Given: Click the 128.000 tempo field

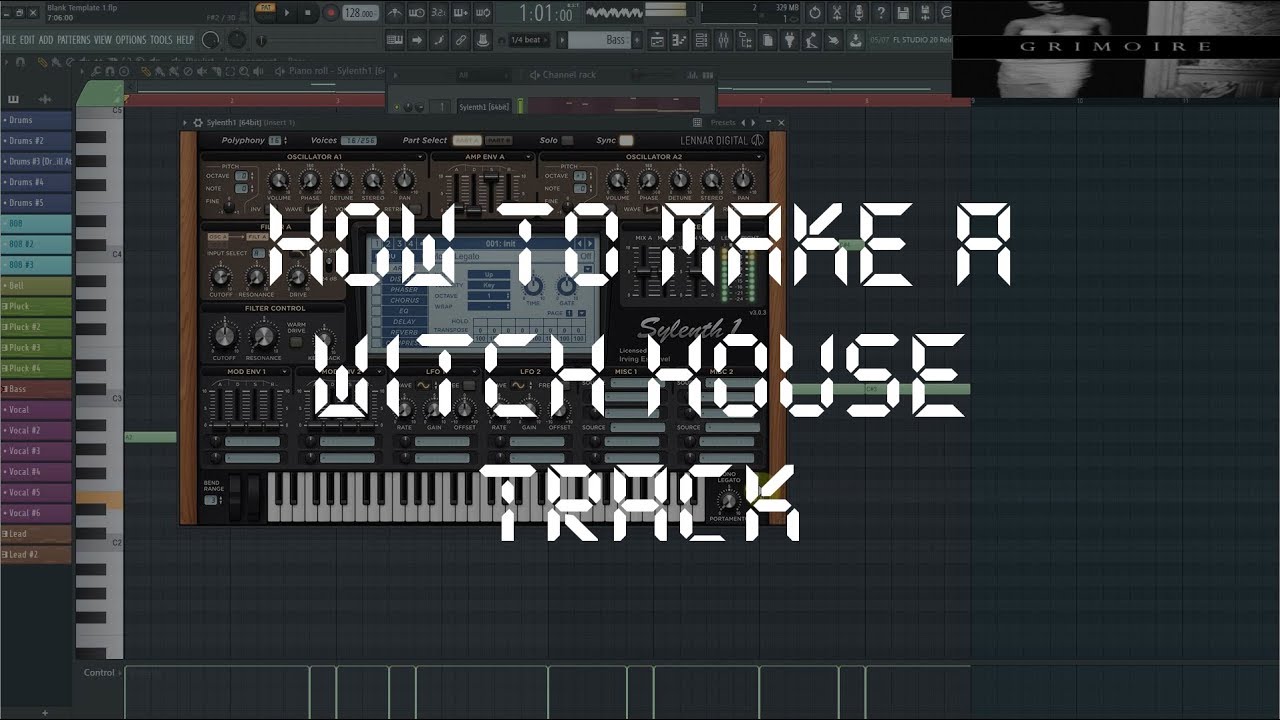Looking at the screenshot, I should pyautogui.click(x=360, y=12).
